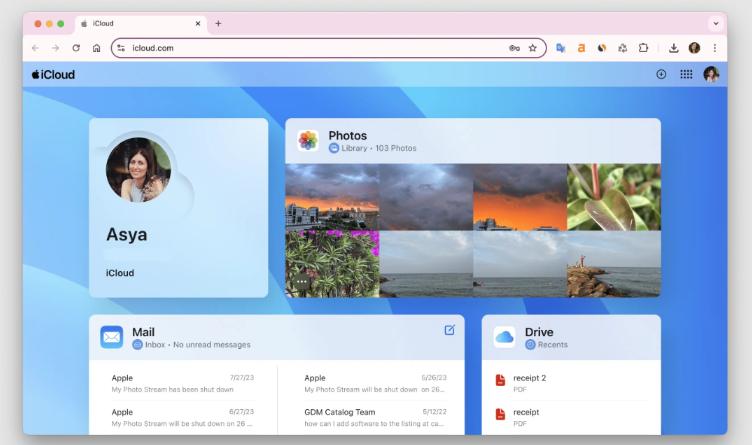Open the rocky pier sea photo
The height and width of the screenshot is (445, 752).
pyautogui.click(x=614, y=264)
